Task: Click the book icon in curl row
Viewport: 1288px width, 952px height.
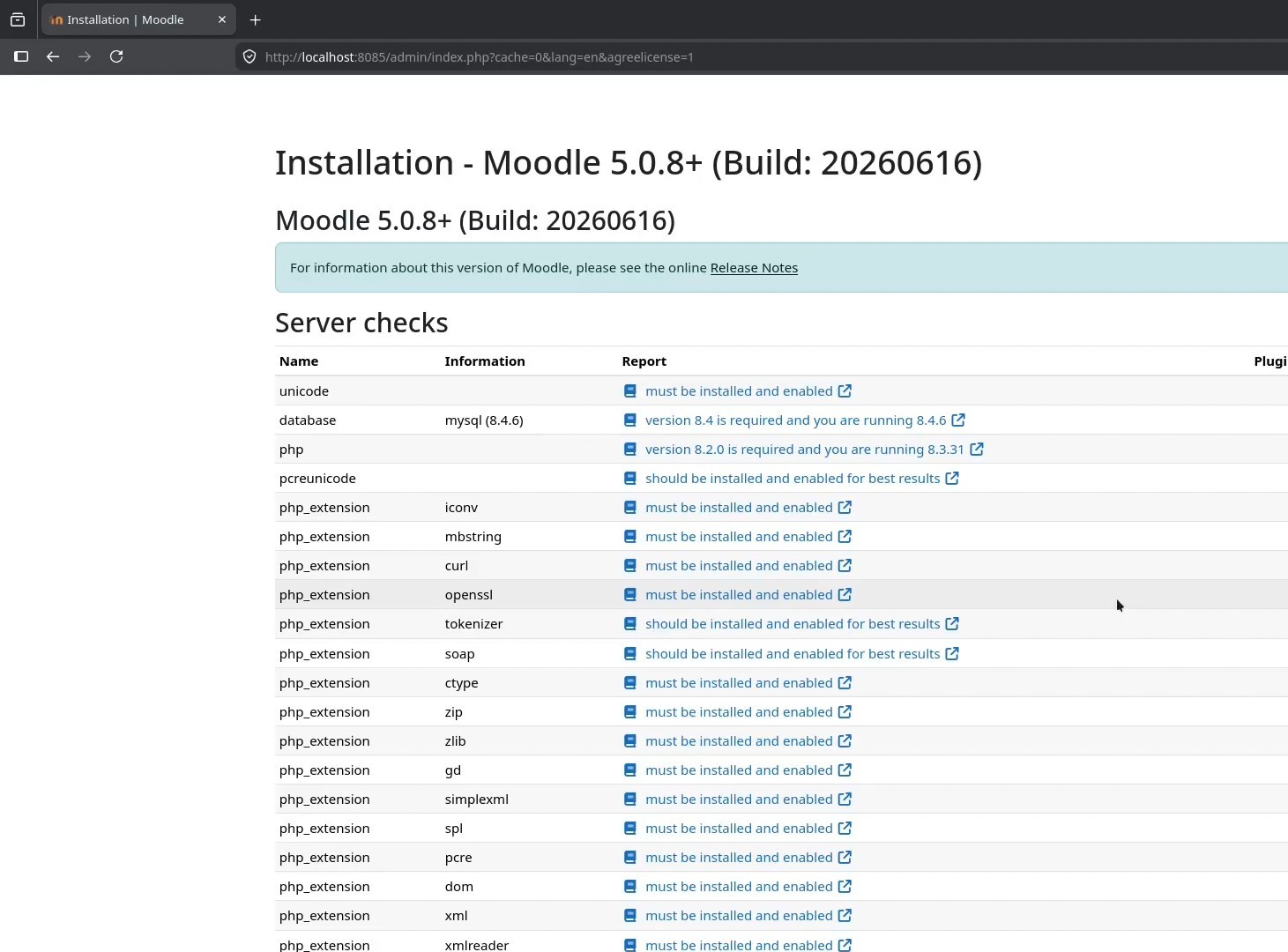Action: point(630,566)
